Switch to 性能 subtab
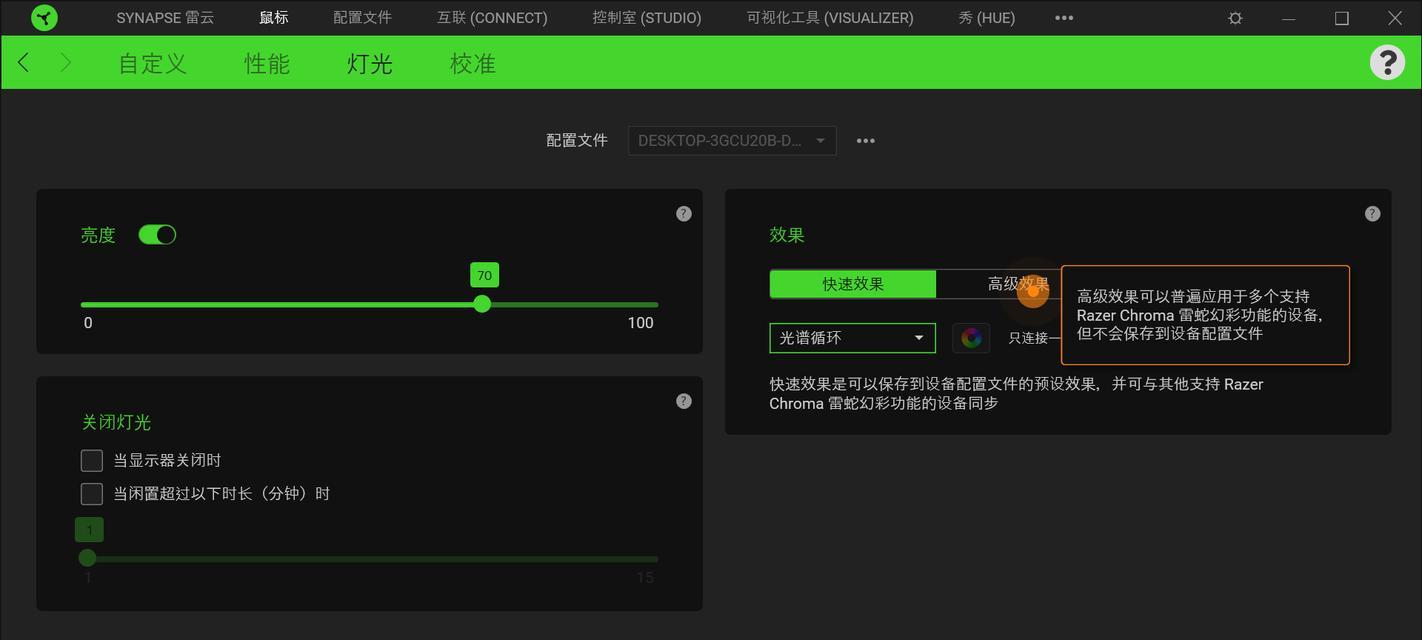The image size is (1422, 640). click(267, 64)
